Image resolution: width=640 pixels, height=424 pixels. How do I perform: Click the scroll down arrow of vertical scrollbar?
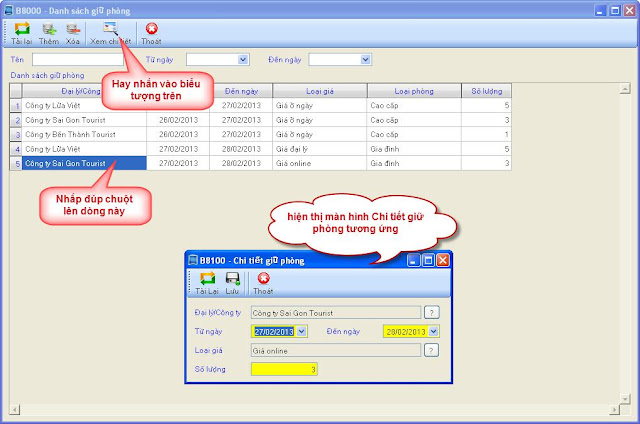[x=625, y=399]
